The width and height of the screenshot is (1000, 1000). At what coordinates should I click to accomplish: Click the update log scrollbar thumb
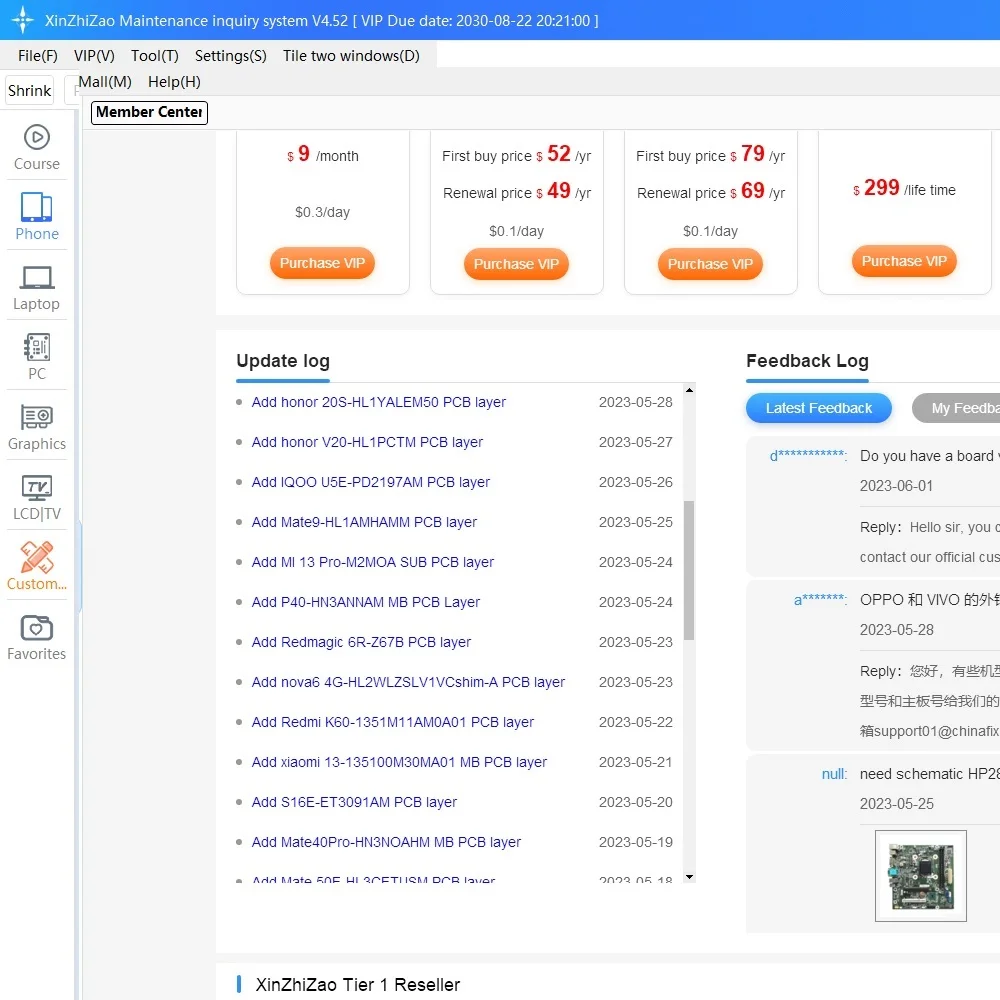tap(689, 570)
